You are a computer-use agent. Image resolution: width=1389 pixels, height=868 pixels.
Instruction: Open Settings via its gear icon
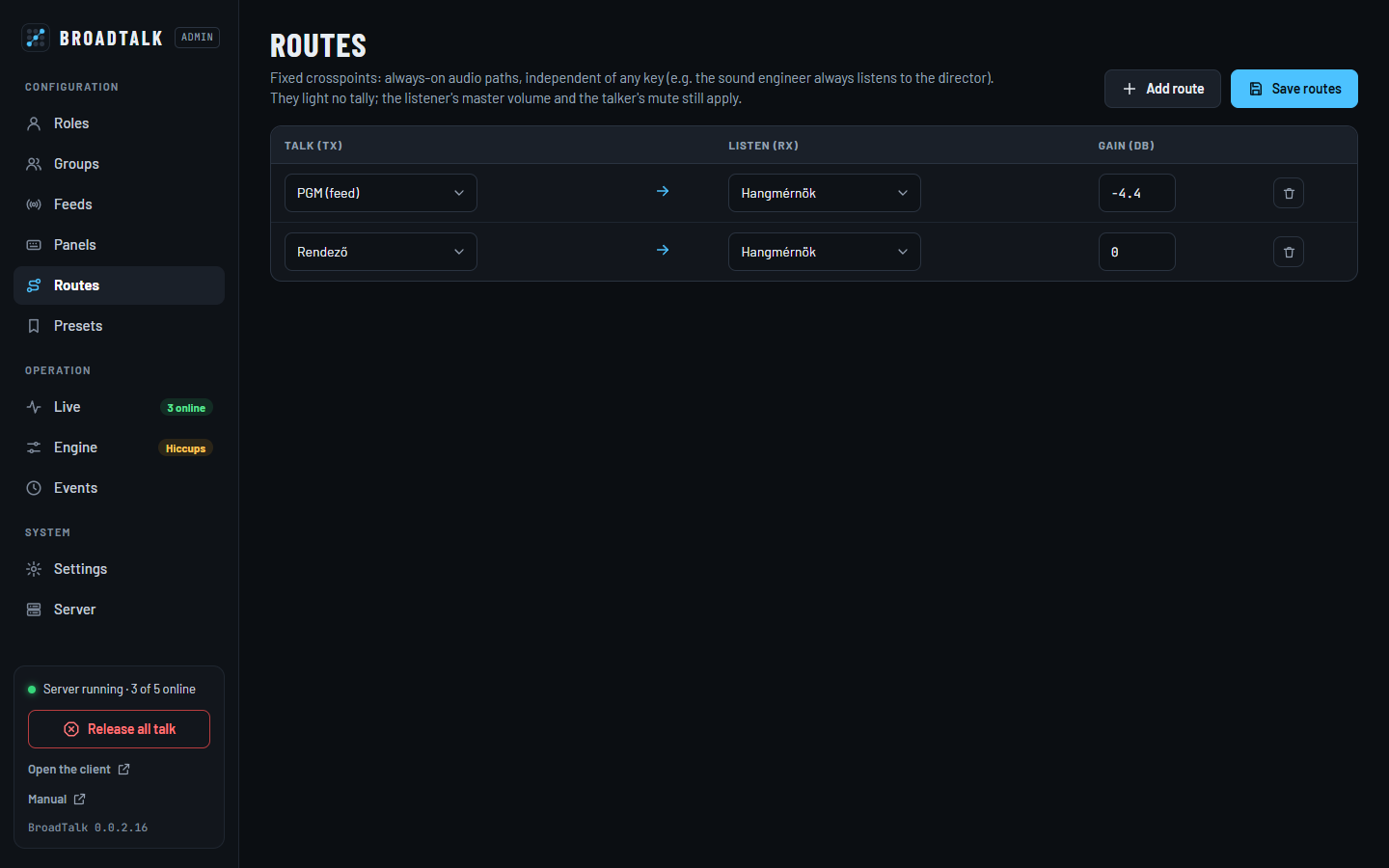[x=34, y=569]
